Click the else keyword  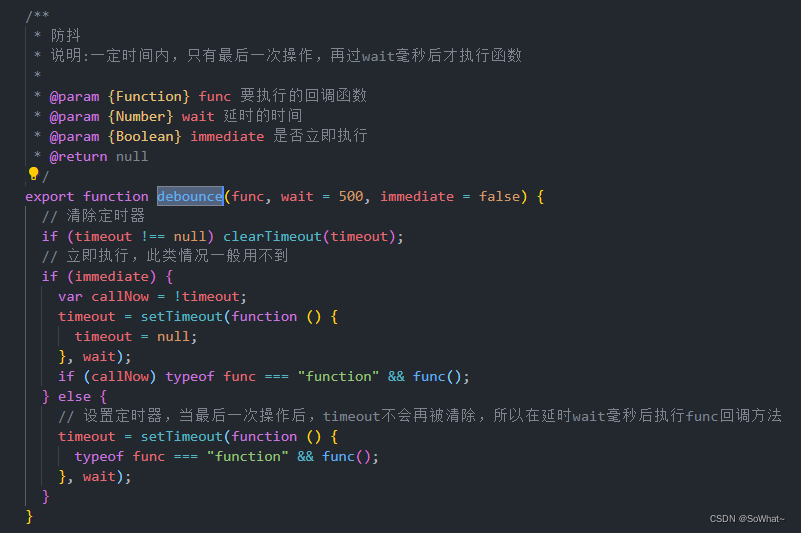tap(74, 396)
